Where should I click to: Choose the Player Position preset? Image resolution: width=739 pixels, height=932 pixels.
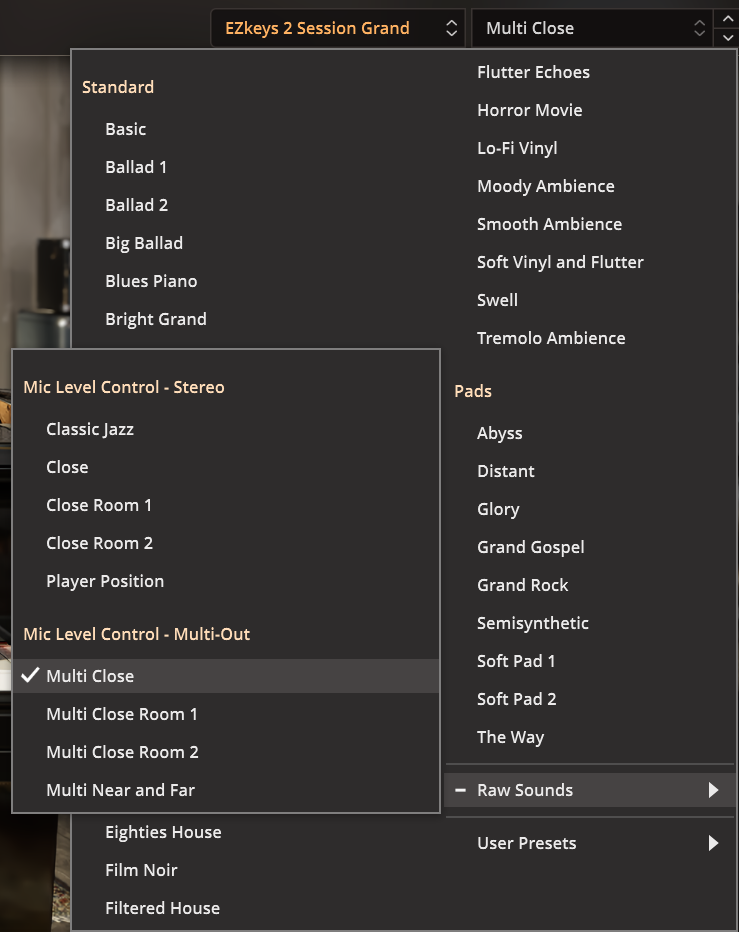(x=105, y=581)
